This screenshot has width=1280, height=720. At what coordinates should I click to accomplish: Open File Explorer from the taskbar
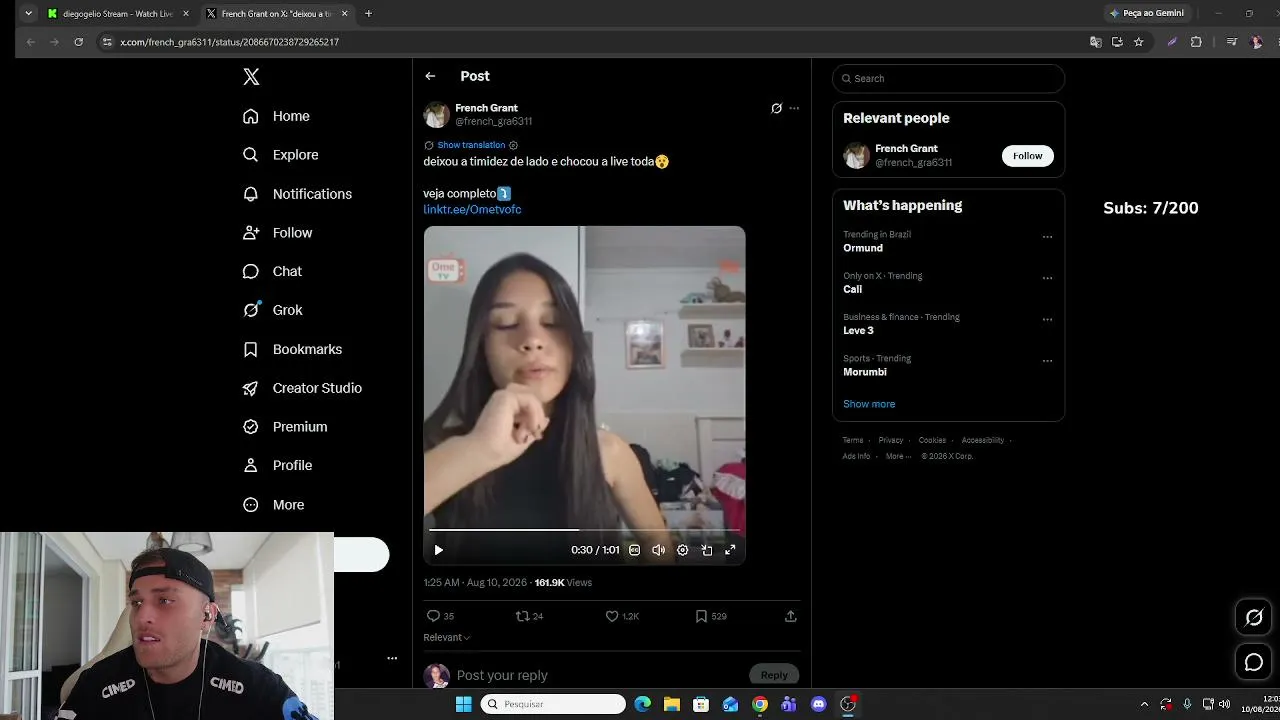pyautogui.click(x=672, y=704)
